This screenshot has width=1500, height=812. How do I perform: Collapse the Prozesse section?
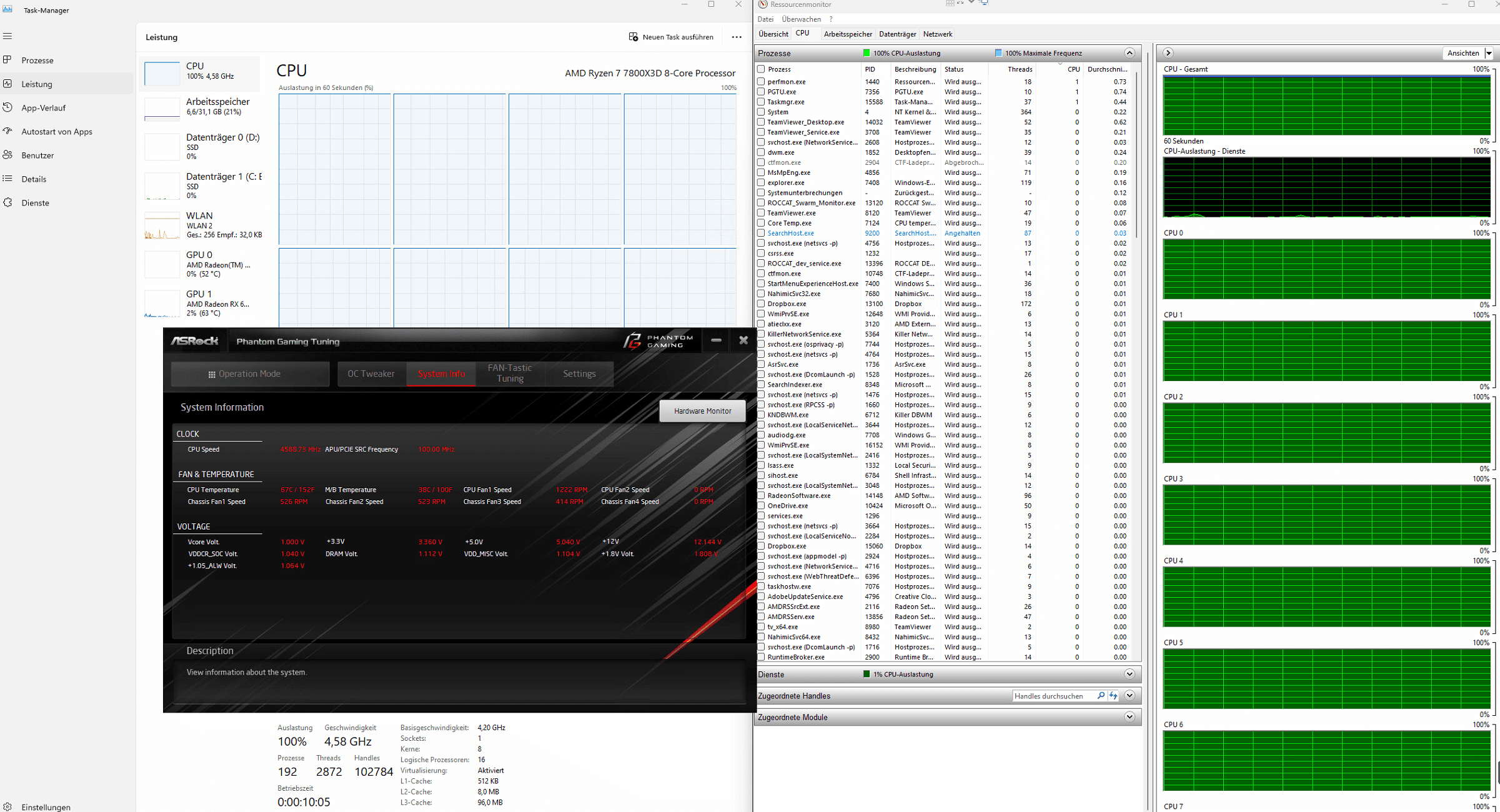coord(1129,53)
